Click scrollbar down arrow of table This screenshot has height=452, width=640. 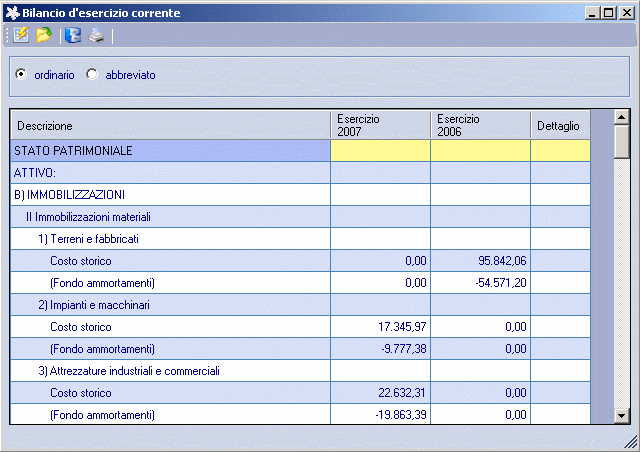(622, 416)
